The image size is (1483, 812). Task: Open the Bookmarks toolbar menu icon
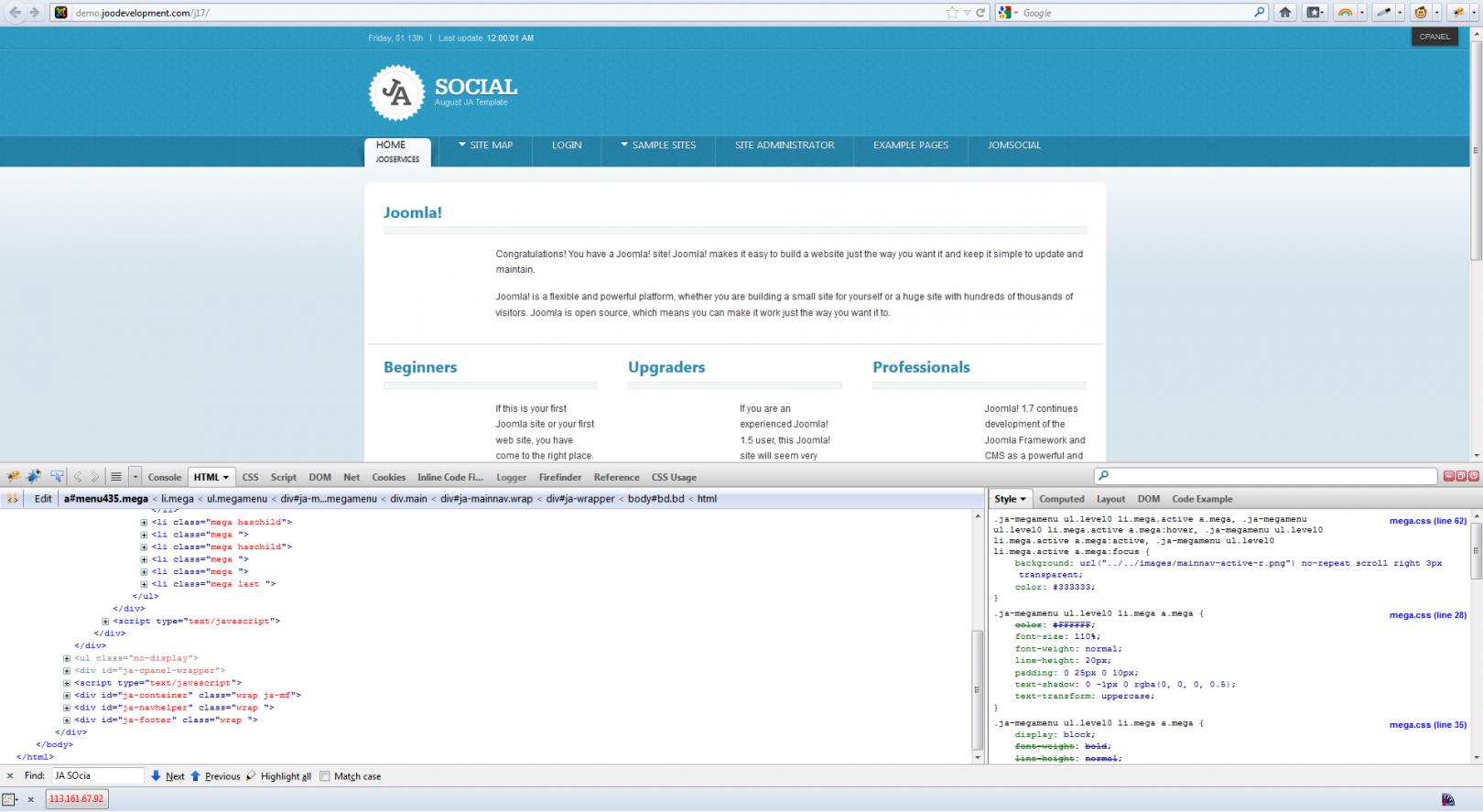[x=1315, y=13]
